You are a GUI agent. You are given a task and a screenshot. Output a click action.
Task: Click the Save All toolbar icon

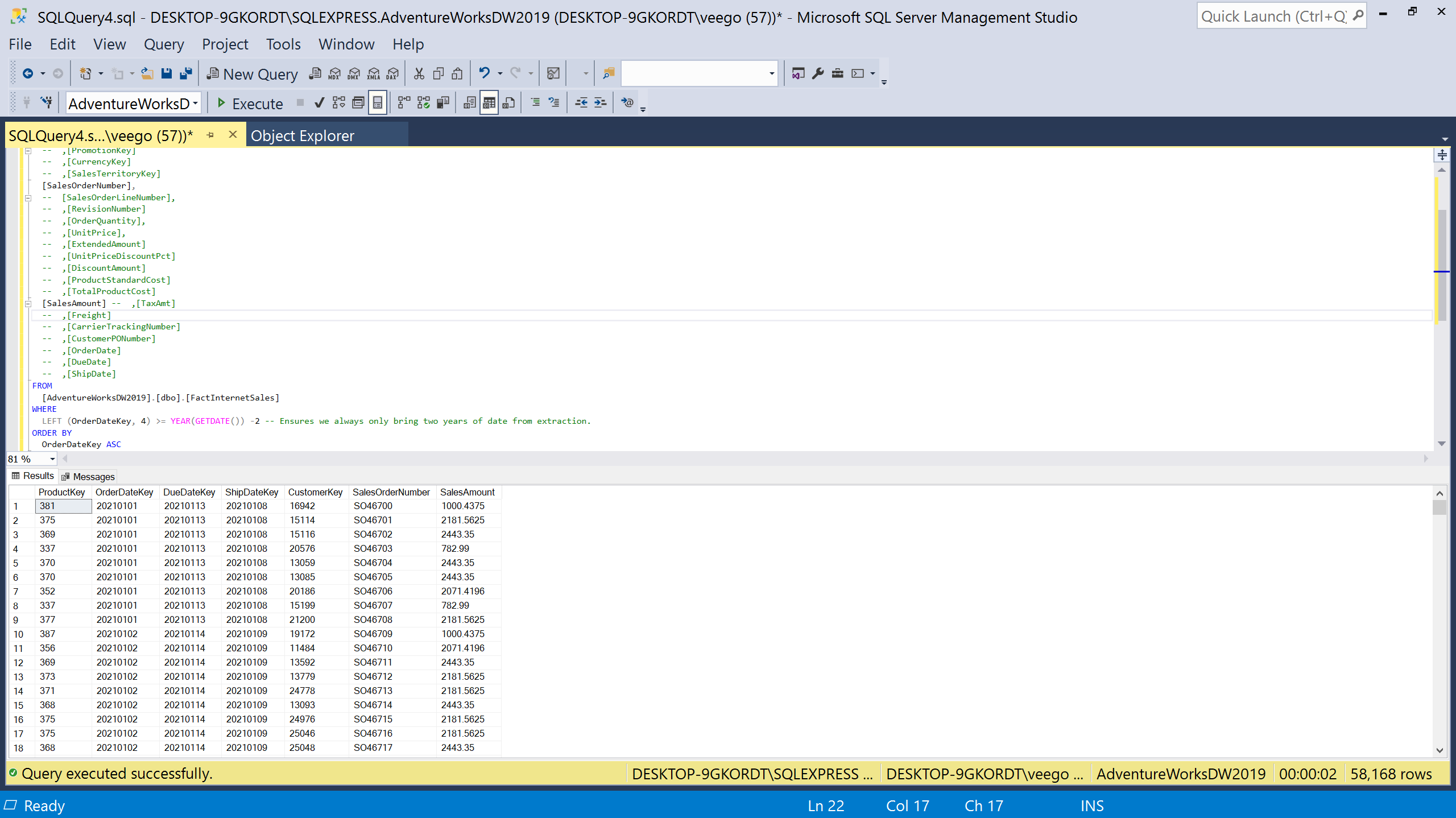tap(185, 73)
